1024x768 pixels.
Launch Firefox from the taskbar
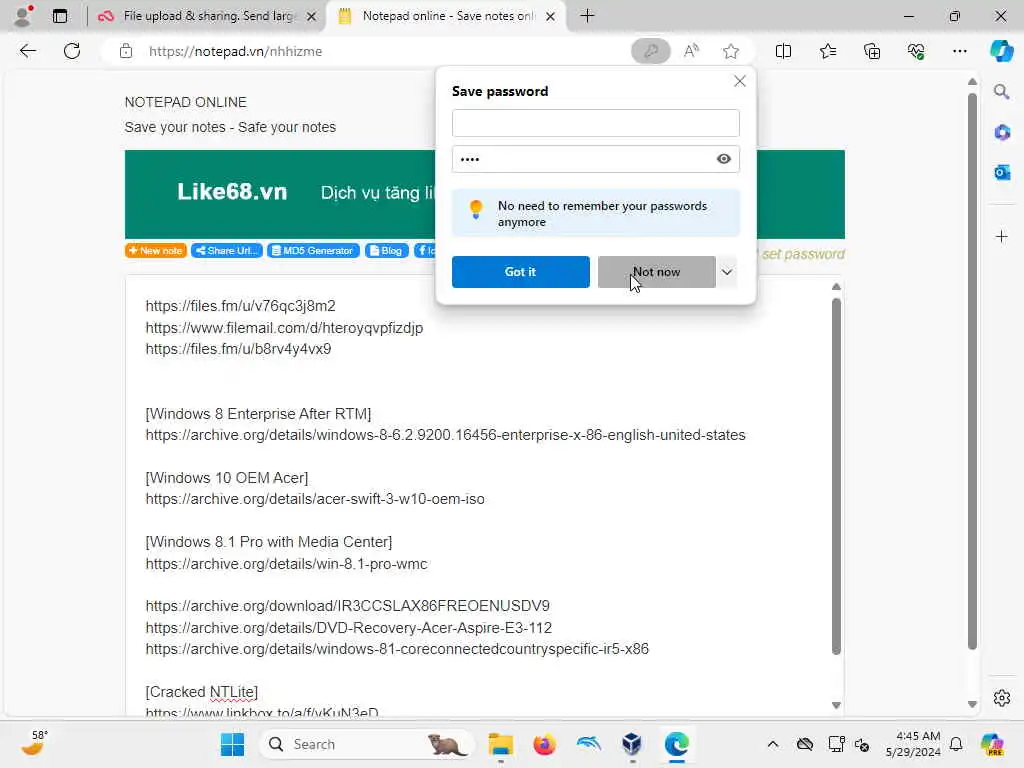(x=544, y=744)
